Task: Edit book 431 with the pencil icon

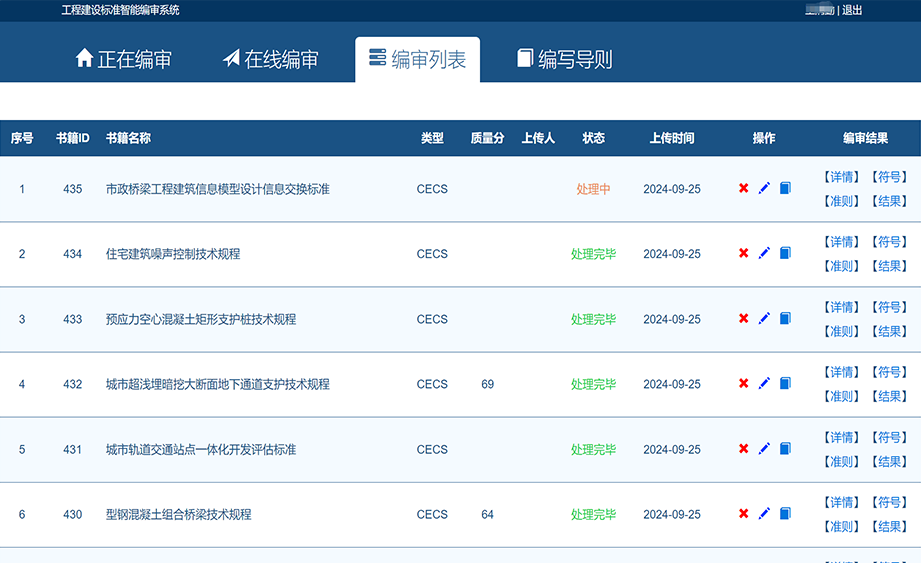Action: click(x=764, y=448)
